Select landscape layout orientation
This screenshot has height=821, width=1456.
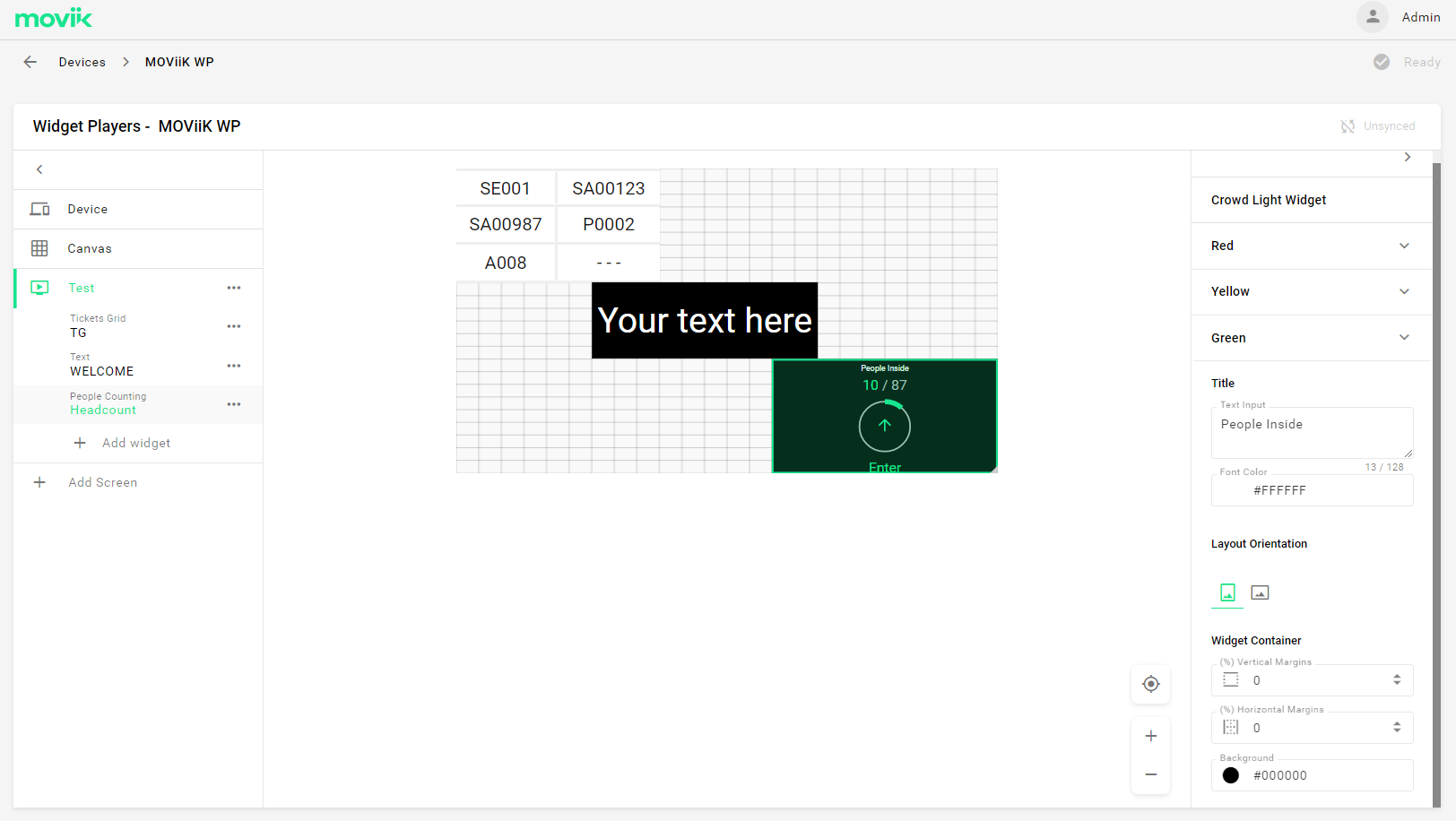pos(1260,592)
